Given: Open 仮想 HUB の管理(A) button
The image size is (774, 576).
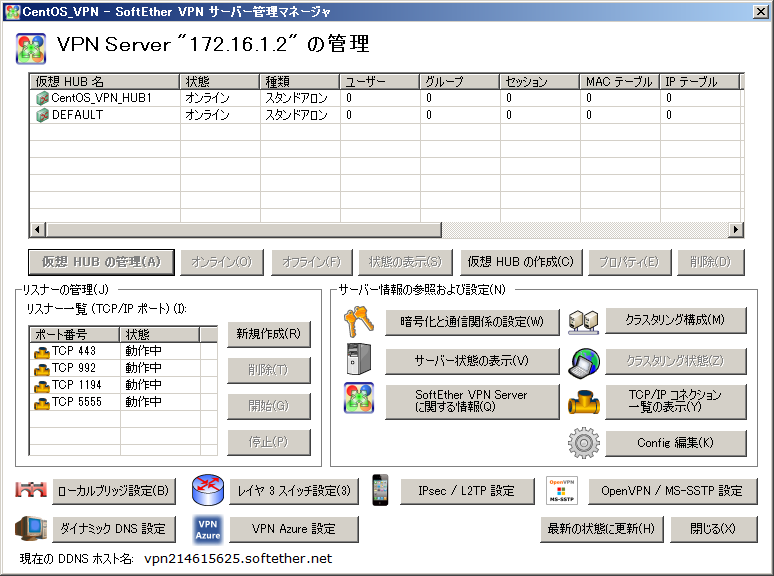Looking at the screenshot, I should click(101, 262).
